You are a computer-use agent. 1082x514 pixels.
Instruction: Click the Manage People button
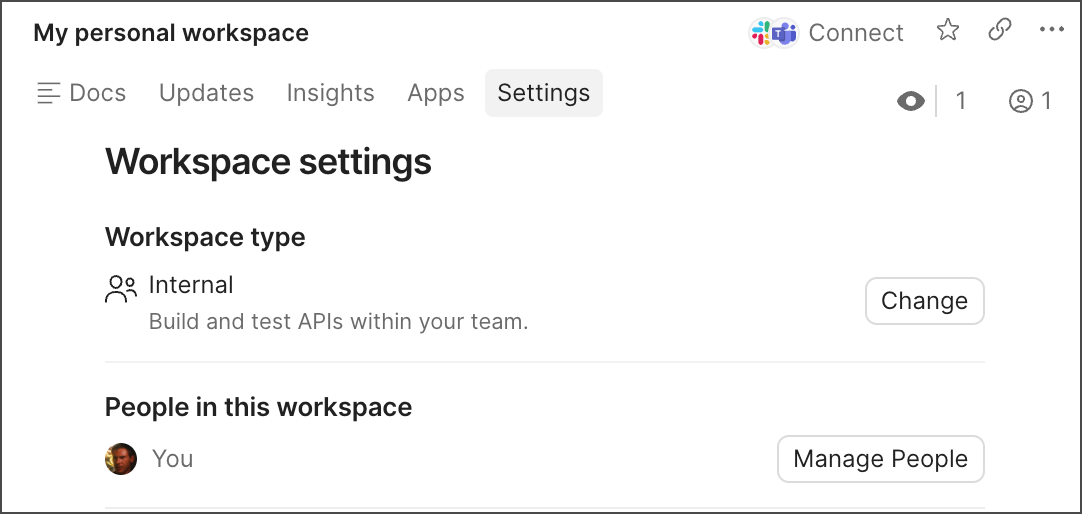point(880,459)
